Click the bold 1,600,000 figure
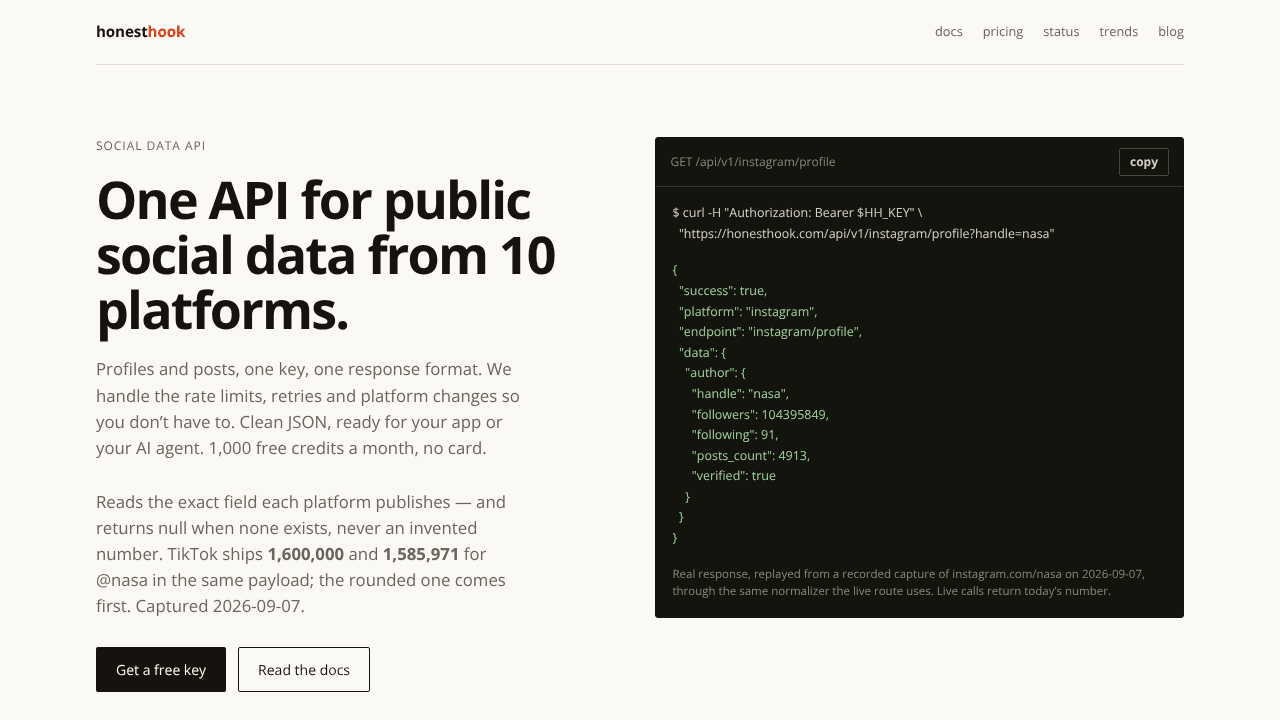Viewport: 1280px width, 720px height. (x=306, y=554)
